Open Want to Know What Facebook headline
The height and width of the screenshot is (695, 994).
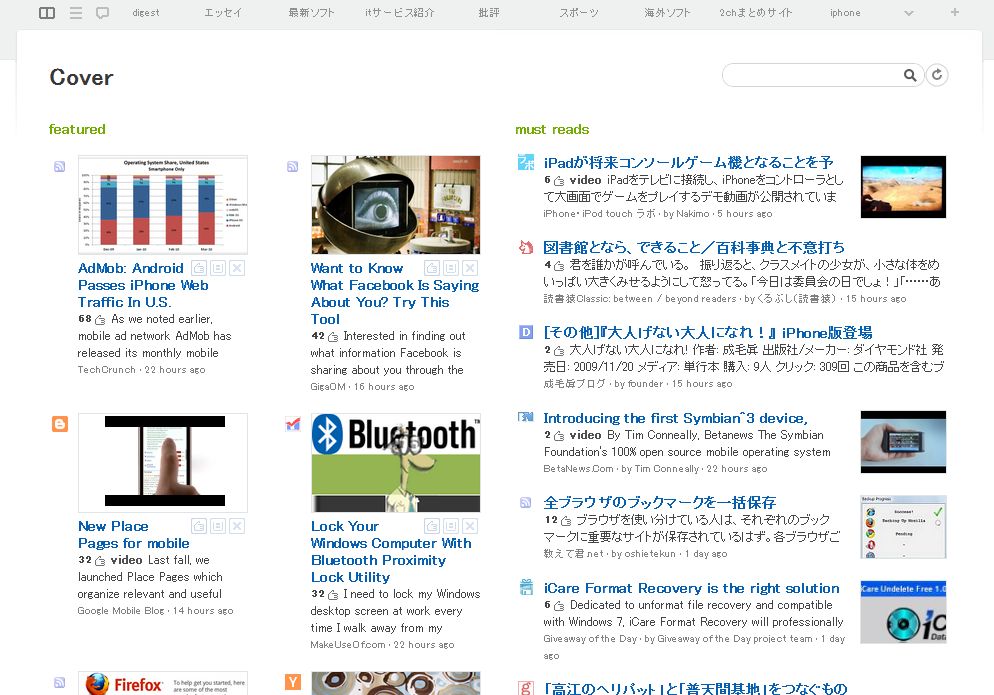pyautogui.click(x=394, y=294)
